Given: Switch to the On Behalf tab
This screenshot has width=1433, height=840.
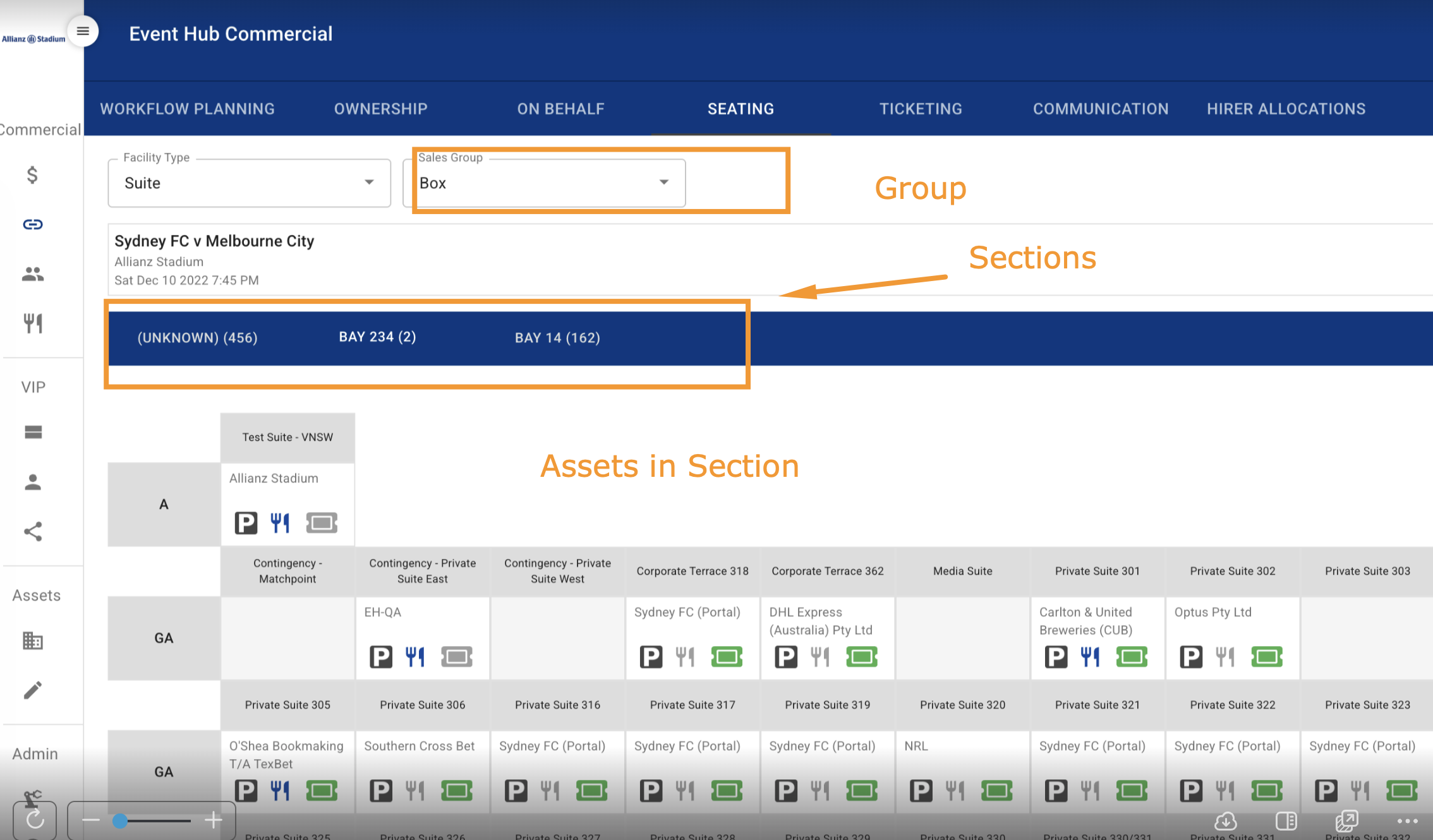Looking at the screenshot, I should pos(561,109).
